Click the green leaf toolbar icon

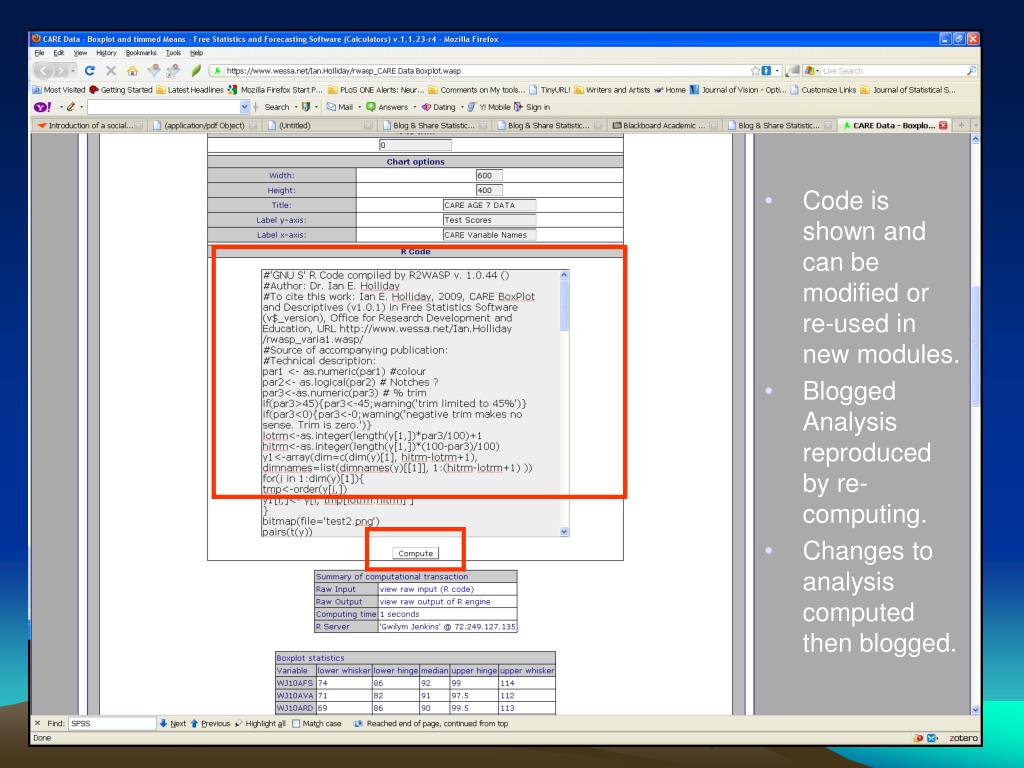196,71
